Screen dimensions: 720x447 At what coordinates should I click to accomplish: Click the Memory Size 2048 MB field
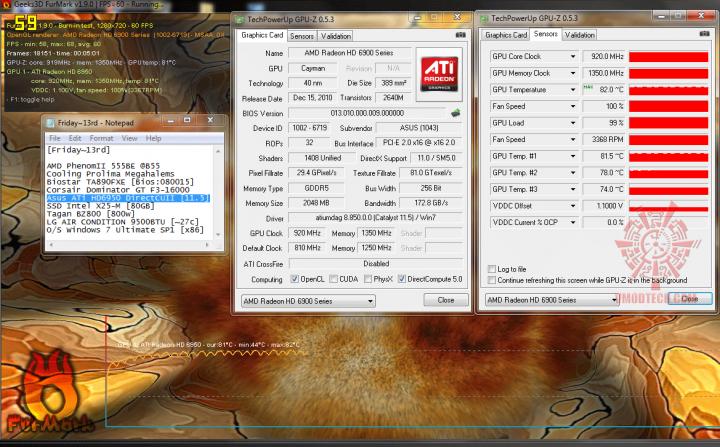pyautogui.click(x=316, y=203)
